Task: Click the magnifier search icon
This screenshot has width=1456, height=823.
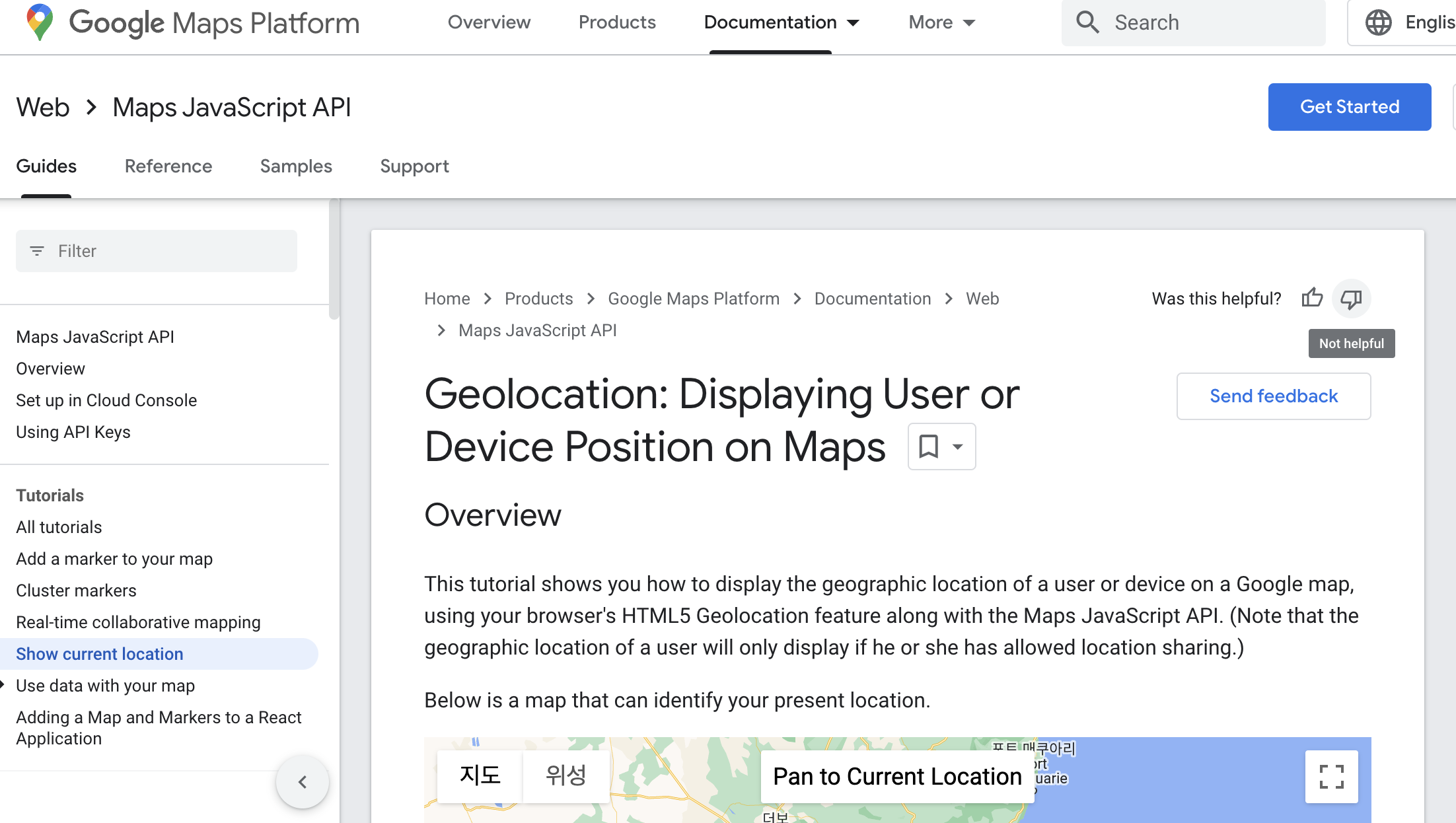Action: (x=1087, y=22)
